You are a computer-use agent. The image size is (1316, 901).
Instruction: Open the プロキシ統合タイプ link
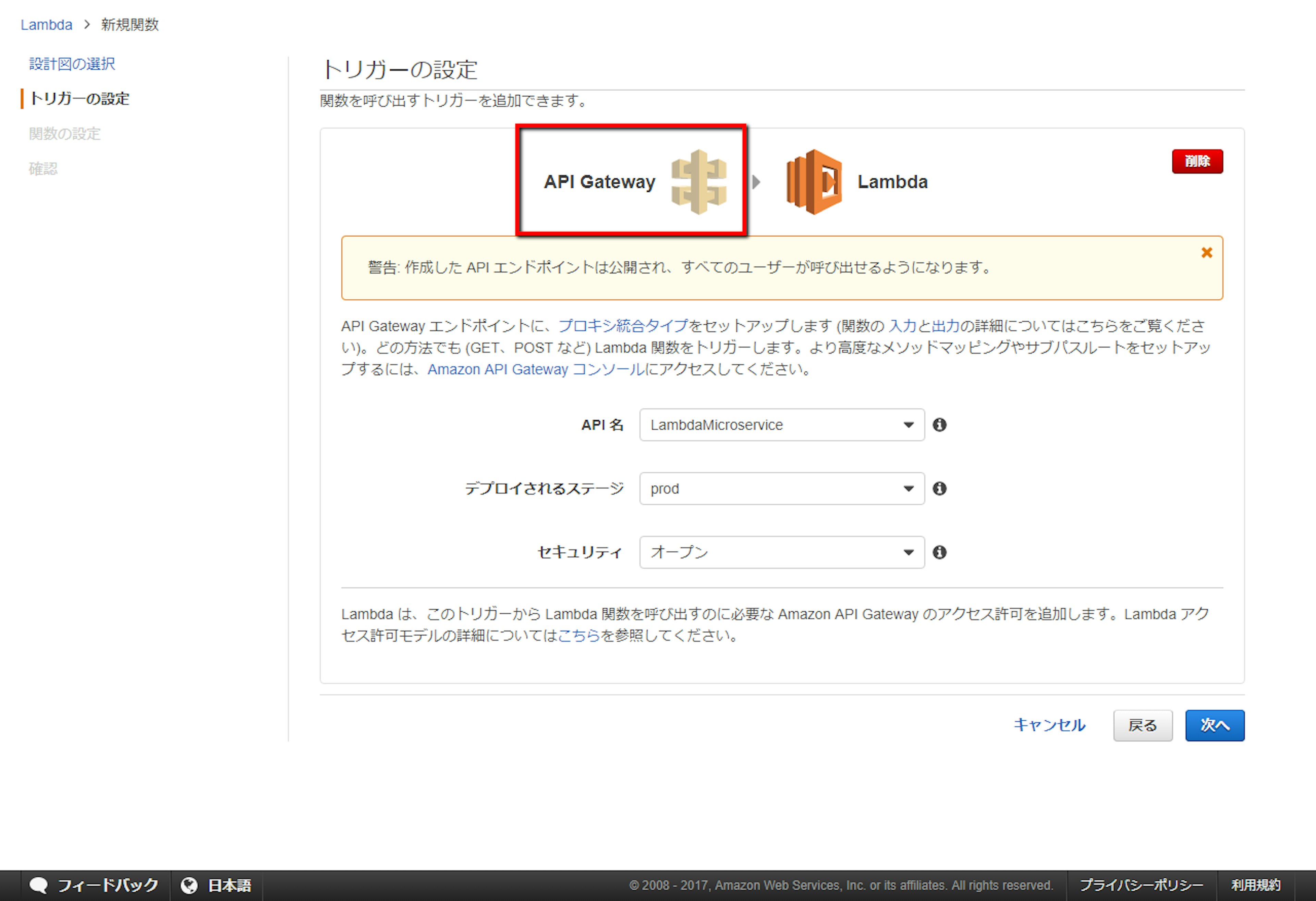pyautogui.click(x=623, y=326)
